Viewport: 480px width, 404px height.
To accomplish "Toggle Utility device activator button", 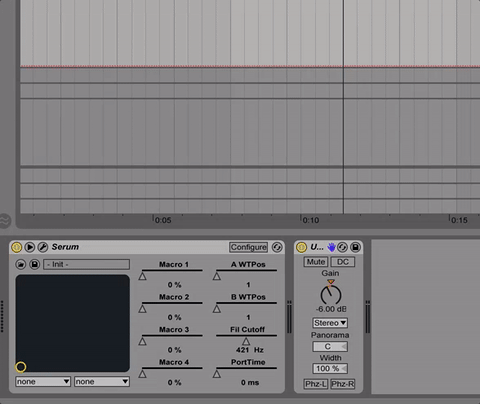I will click(x=301, y=247).
